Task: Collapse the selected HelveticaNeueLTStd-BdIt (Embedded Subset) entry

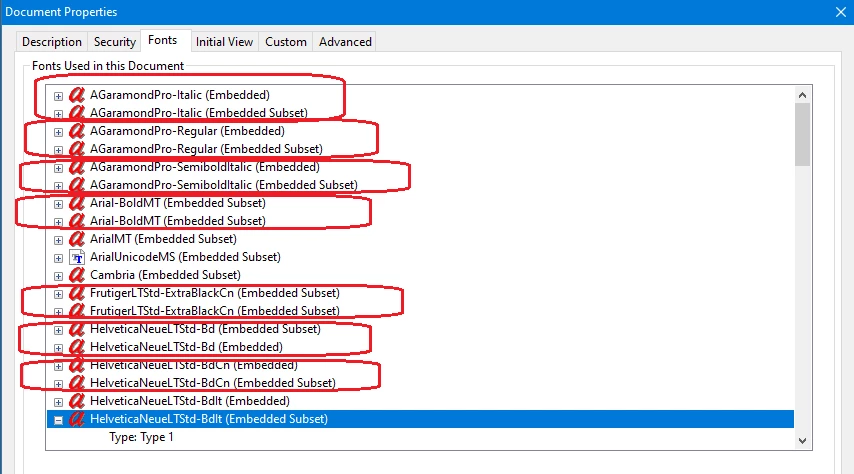Action: pyautogui.click(x=58, y=420)
